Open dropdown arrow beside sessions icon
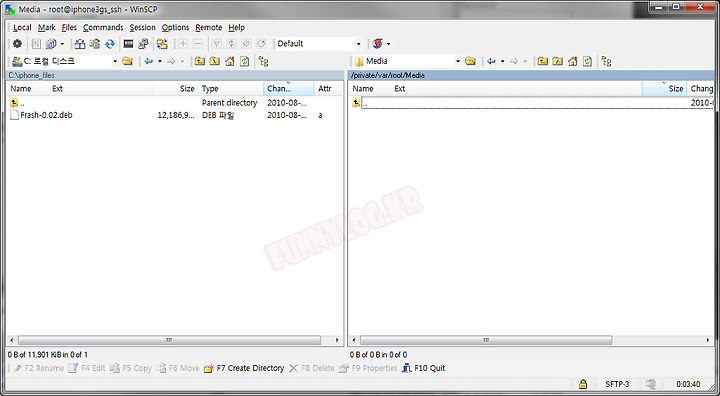The image size is (720, 396). click(x=388, y=44)
